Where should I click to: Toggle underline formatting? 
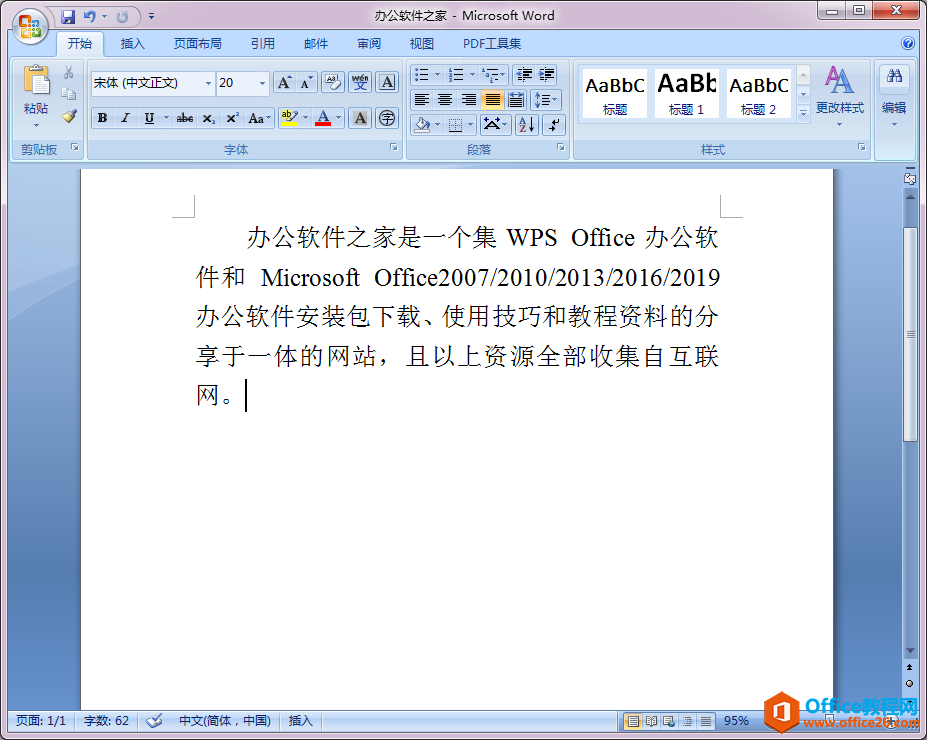149,118
